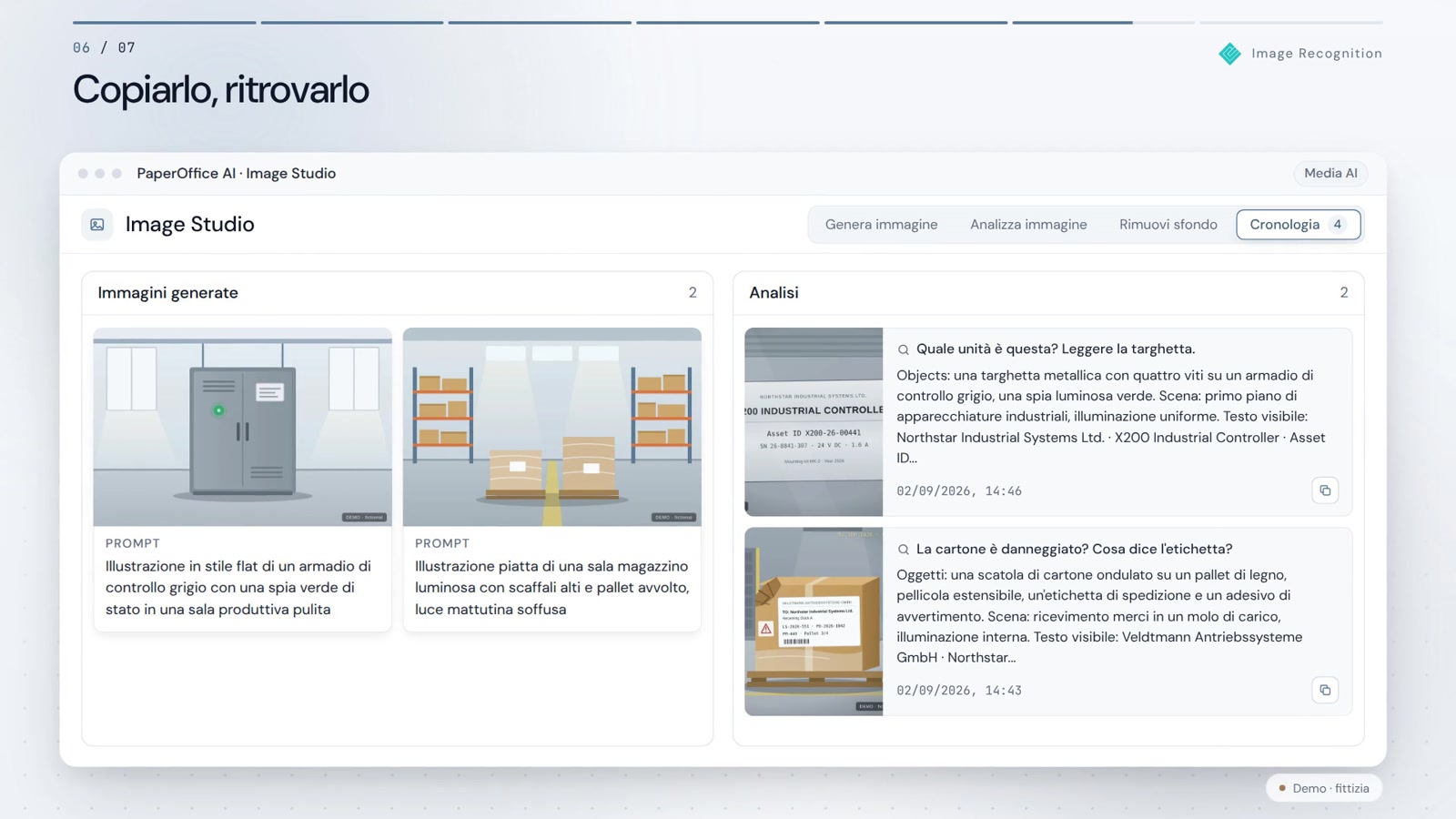This screenshot has height=819, width=1456.
Task: Open the Genera immagine tab
Action: [x=881, y=225]
